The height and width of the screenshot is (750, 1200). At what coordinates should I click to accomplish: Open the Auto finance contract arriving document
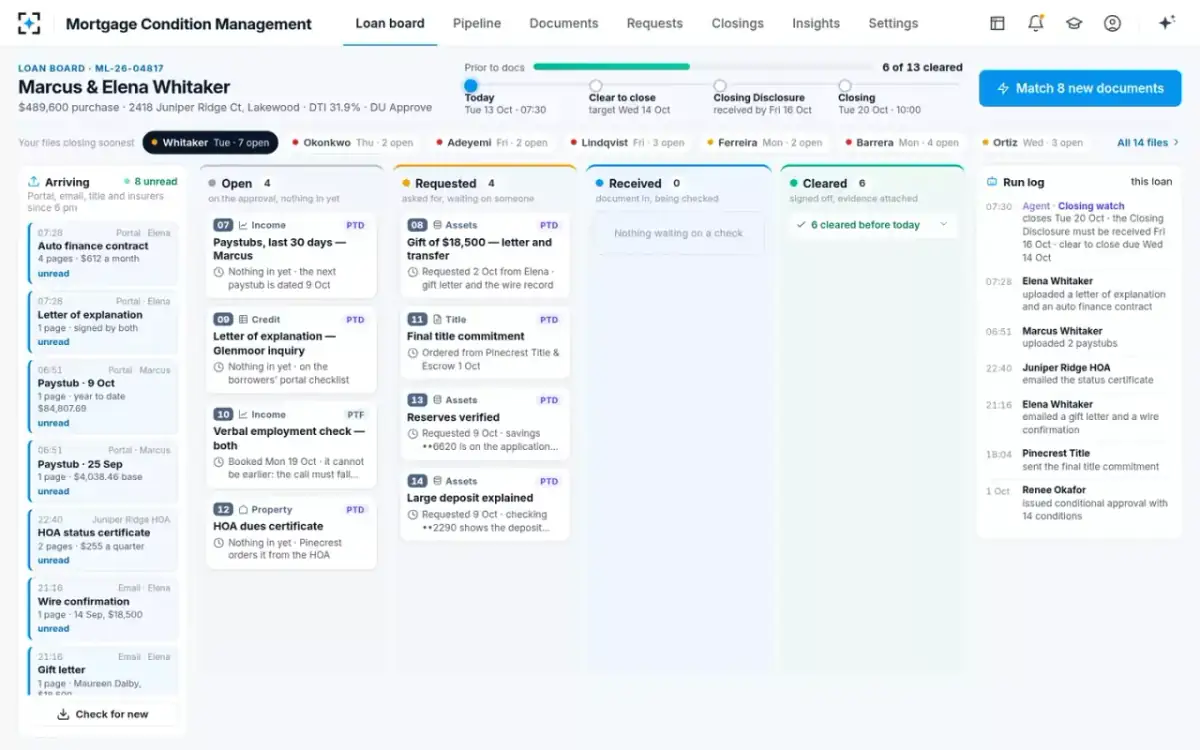103,254
